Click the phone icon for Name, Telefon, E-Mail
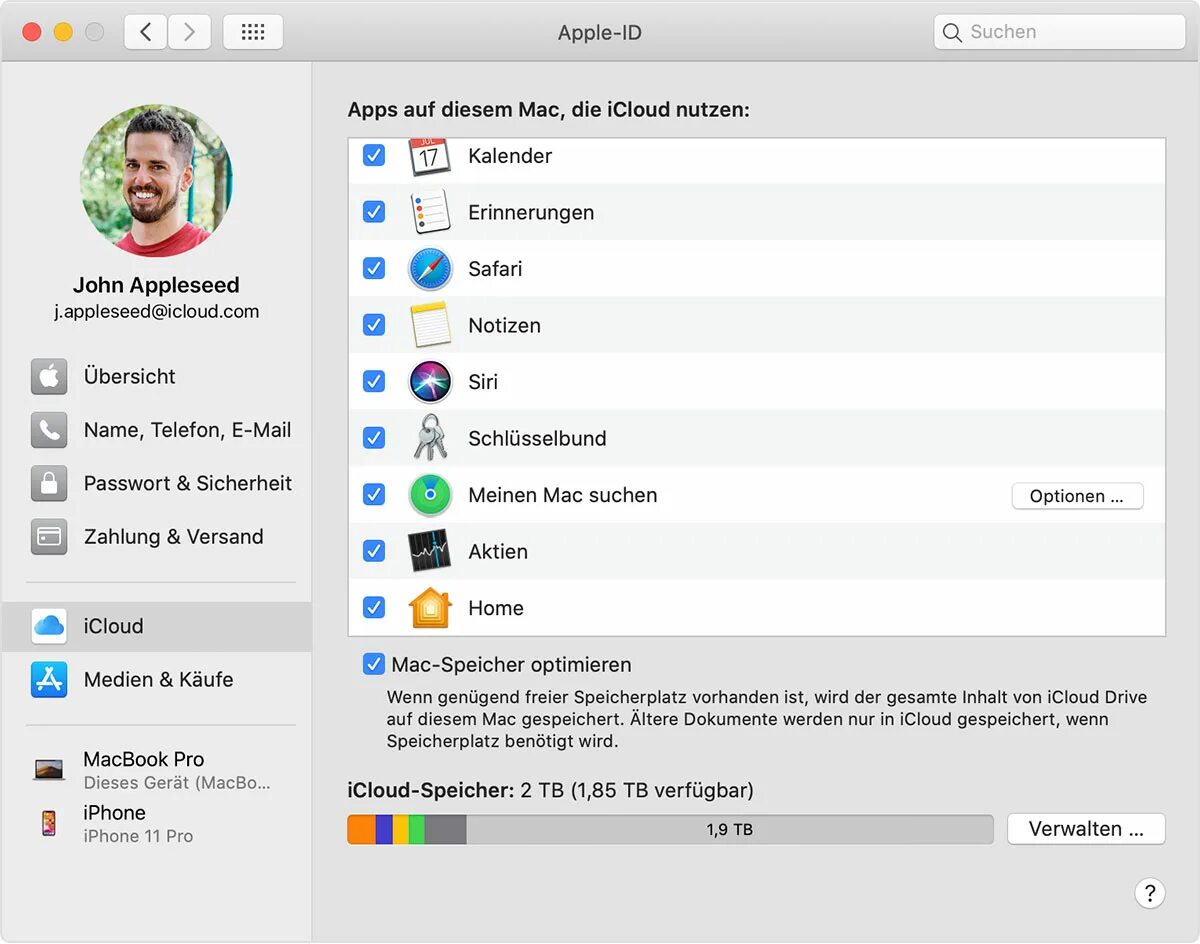 49,430
